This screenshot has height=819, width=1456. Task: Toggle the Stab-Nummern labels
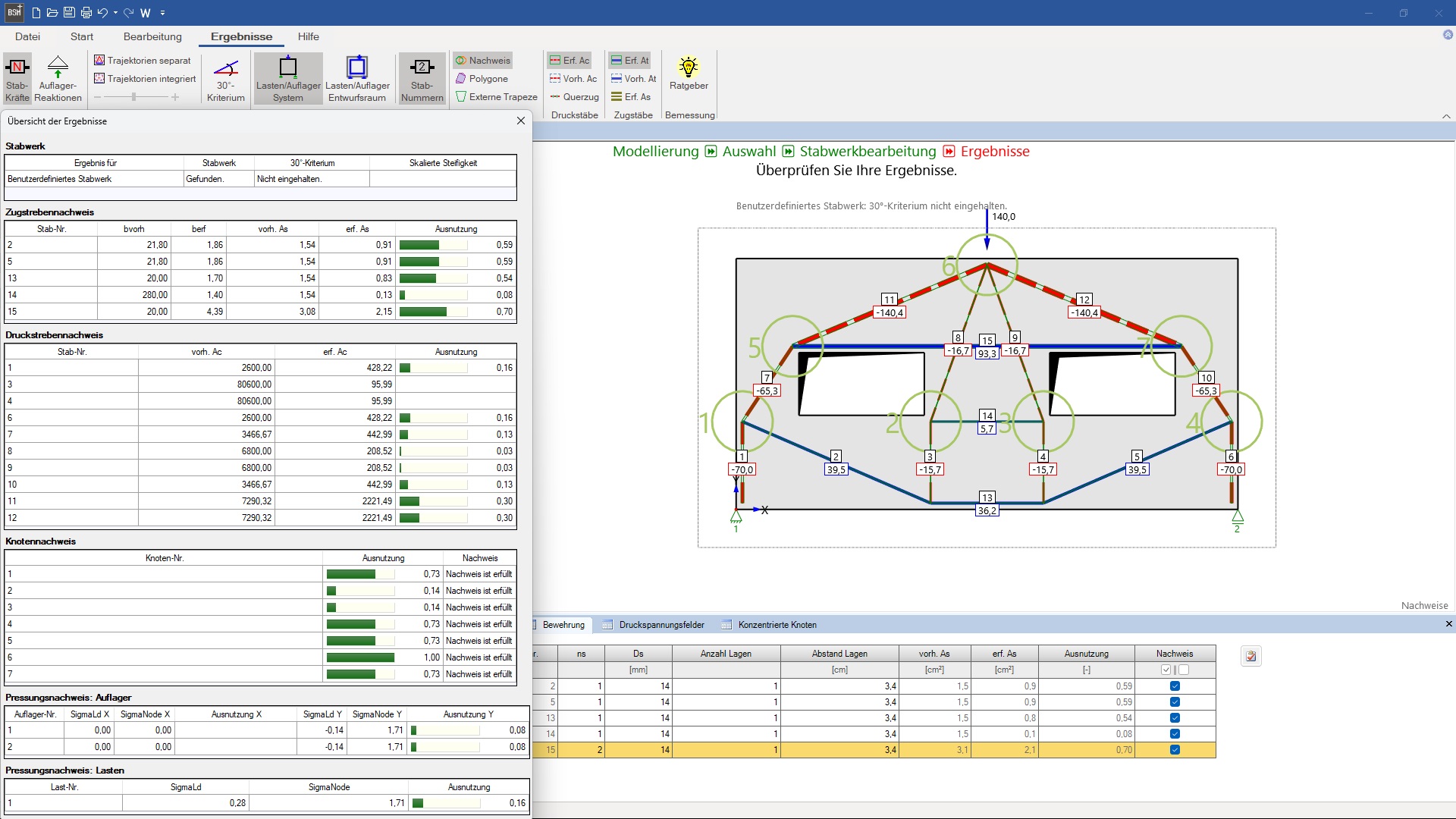[422, 78]
